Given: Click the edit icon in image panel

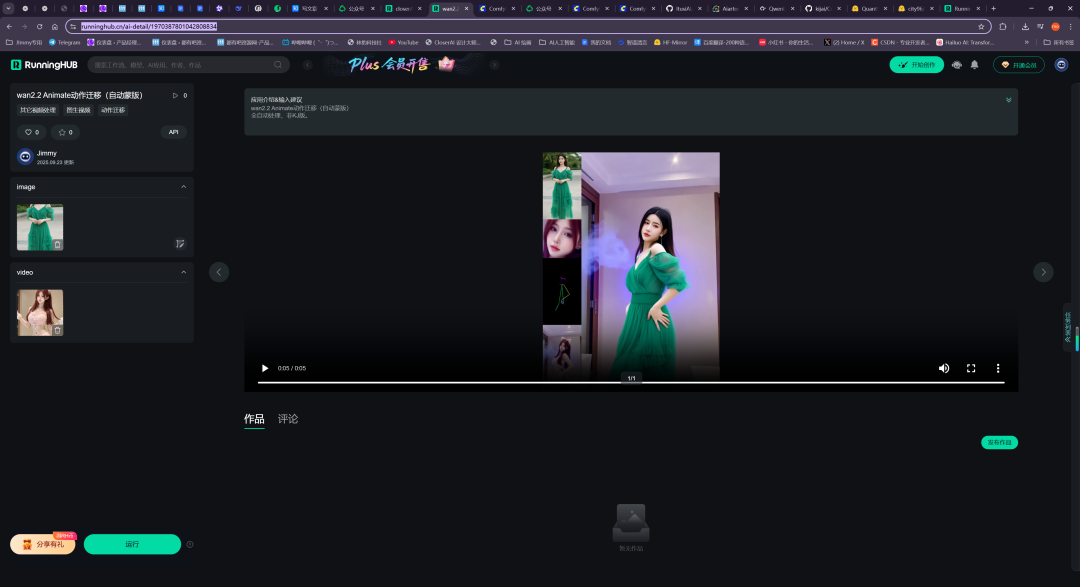Looking at the screenshot, I should pyautogui.click(x=180, y=243).
